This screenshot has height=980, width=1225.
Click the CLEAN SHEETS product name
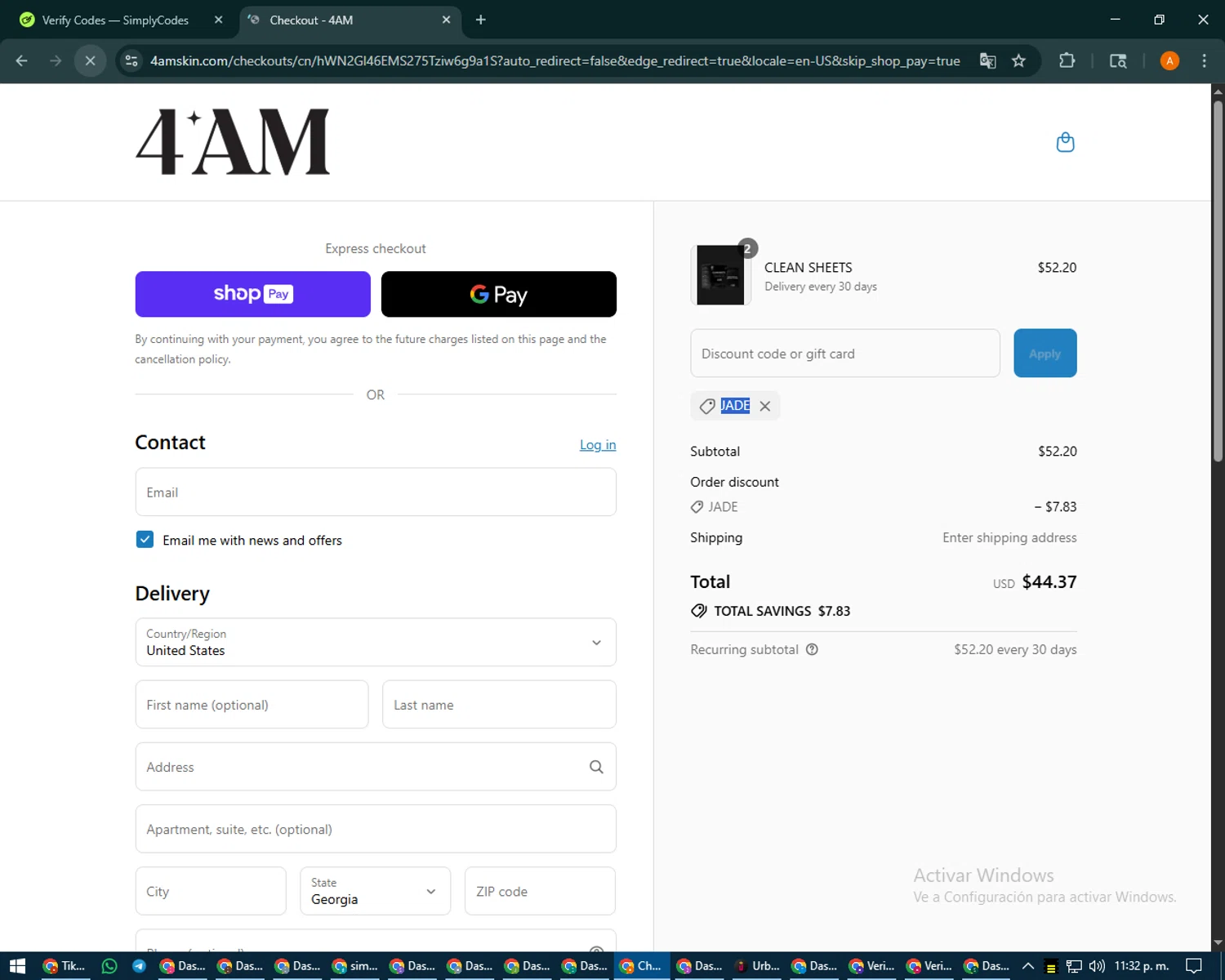coord(808,267)
